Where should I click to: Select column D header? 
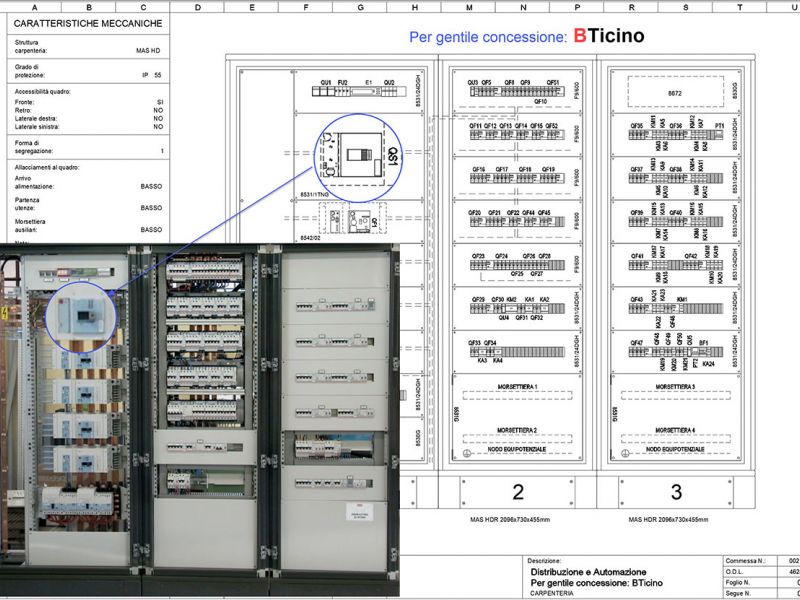click(197, 8)
